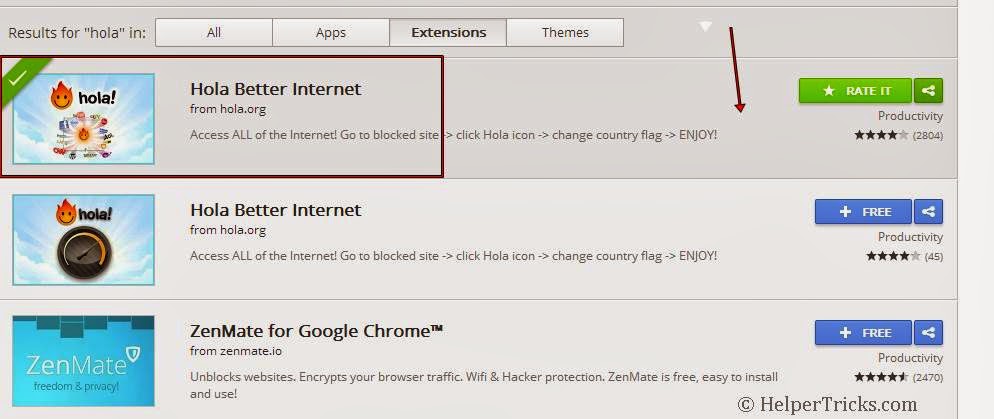Select the All results tab
The height and width of the screenshot is (419, 994).
click(x=214, y=32)
